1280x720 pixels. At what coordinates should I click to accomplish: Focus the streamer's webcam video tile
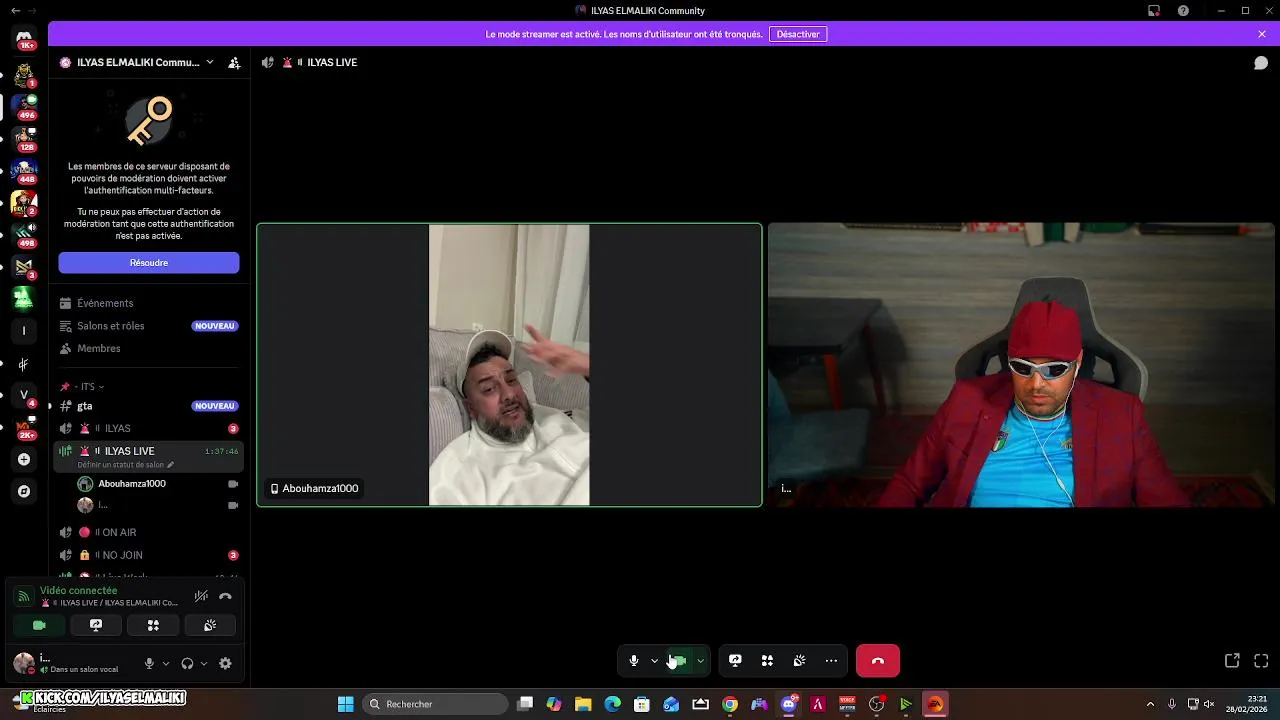(1021, 365)
